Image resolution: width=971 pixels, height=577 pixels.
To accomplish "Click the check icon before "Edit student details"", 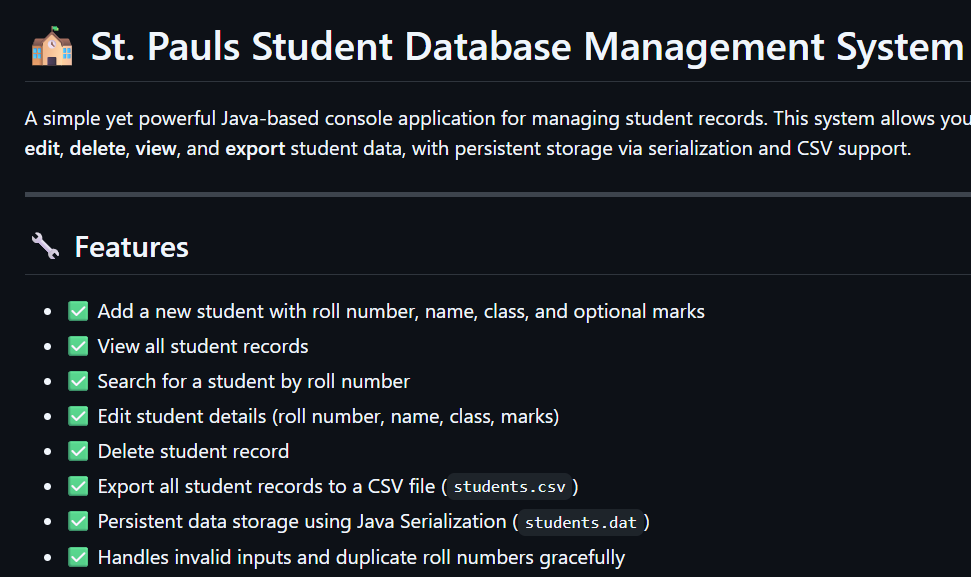I will [78, 416].
